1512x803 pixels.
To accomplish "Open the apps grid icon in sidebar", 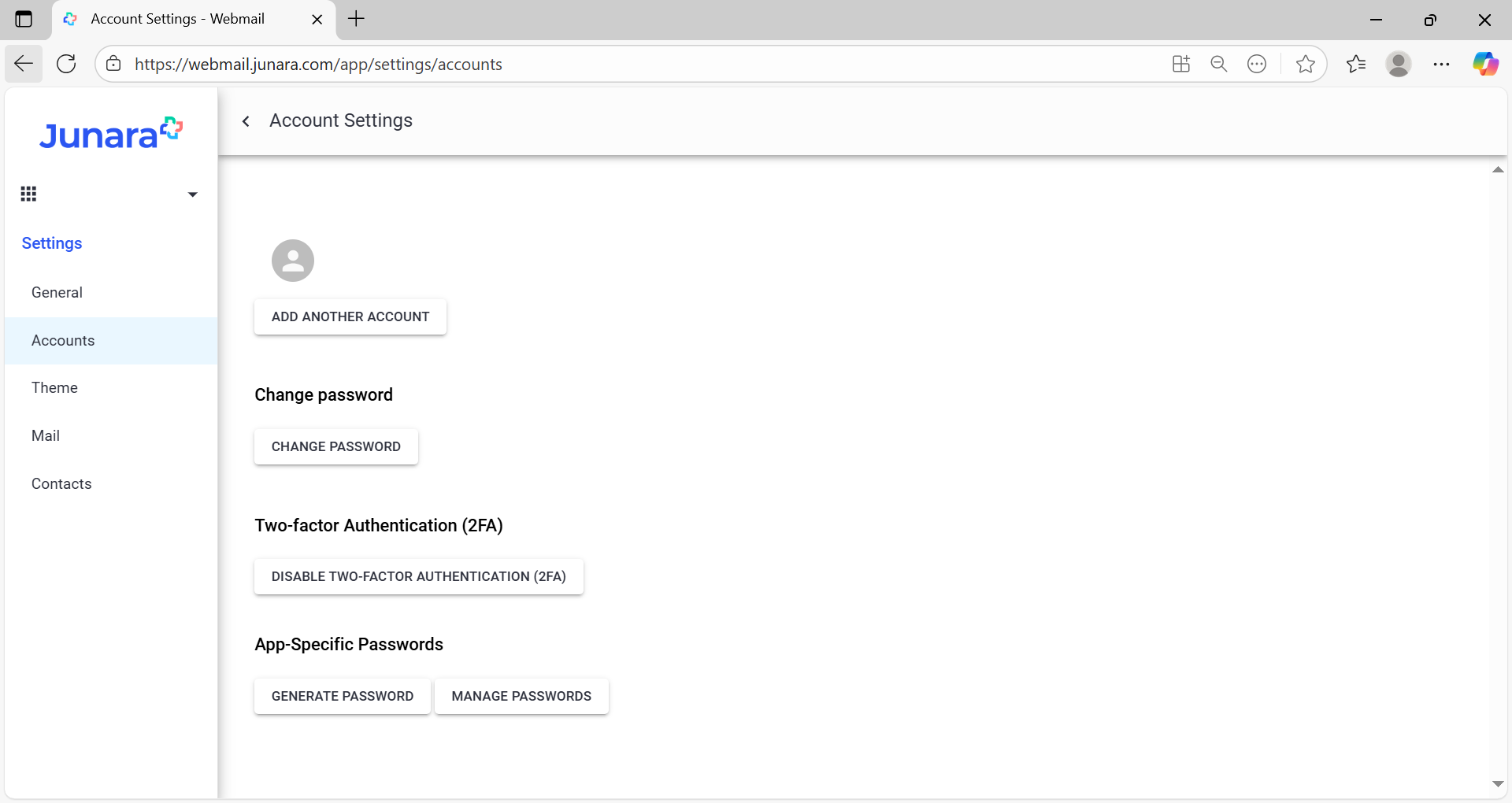I will pos(29,194).
